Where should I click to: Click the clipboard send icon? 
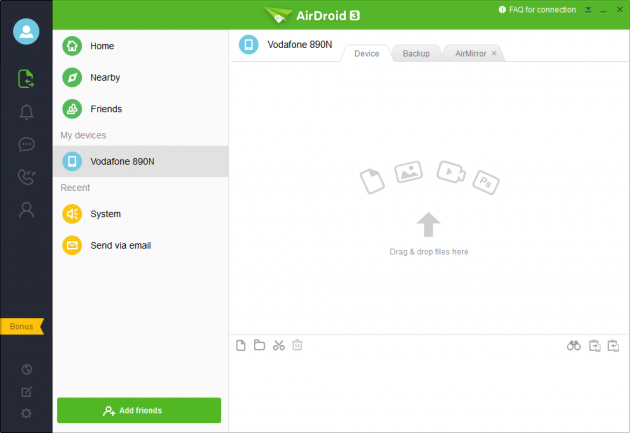point(595,345)
